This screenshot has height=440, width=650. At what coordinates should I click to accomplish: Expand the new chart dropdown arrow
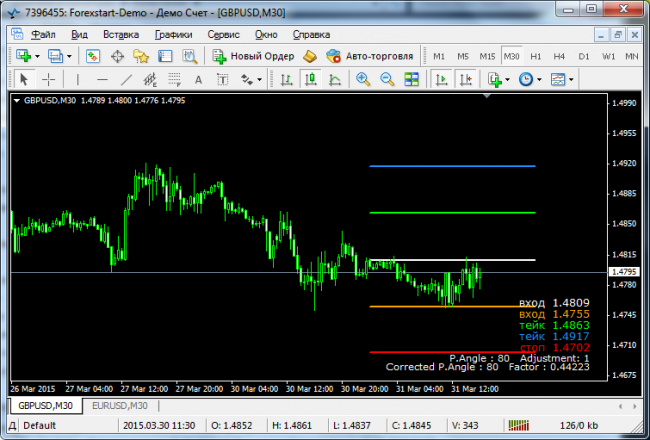pyautogui.click(x=37, y=55)
